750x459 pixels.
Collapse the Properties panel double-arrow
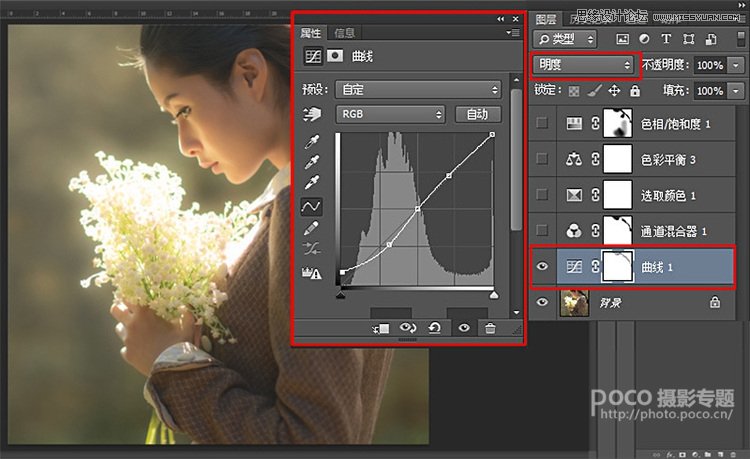500,19
